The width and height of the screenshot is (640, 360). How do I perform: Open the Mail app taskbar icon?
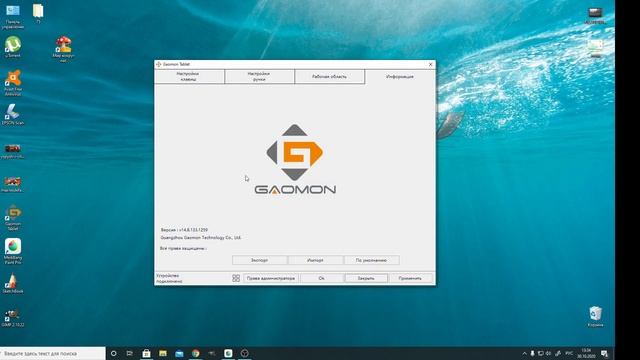pos(179,353)
